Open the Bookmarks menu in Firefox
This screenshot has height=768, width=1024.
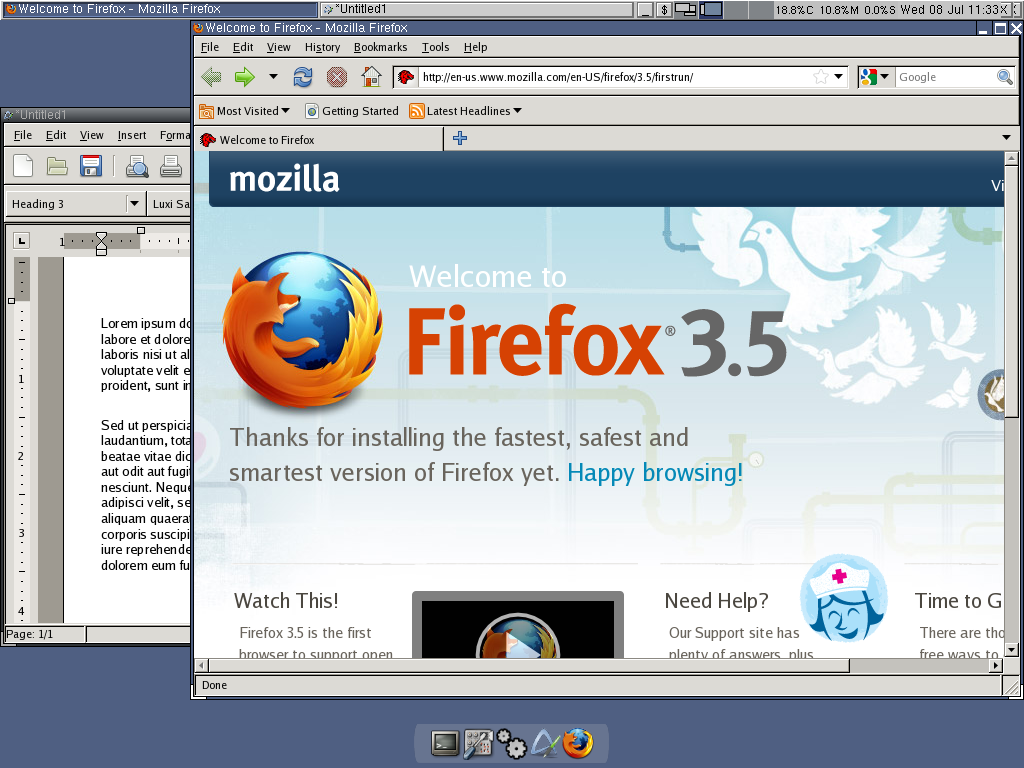click(380, 47)
